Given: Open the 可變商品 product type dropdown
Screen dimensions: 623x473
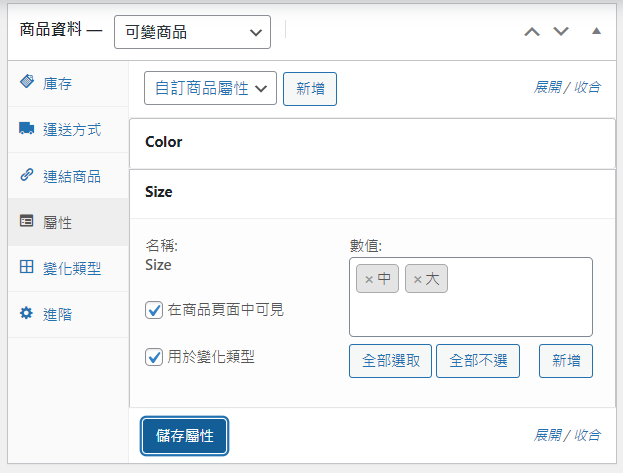Looking at the screenshot, I should tap(192, 32).
